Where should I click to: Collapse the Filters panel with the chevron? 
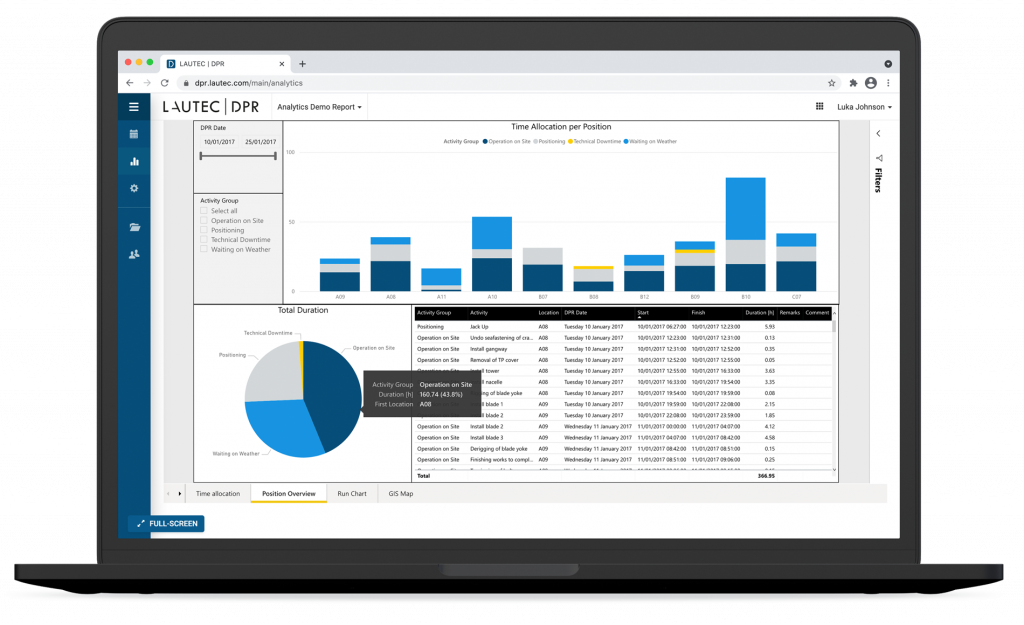[877, 133]
